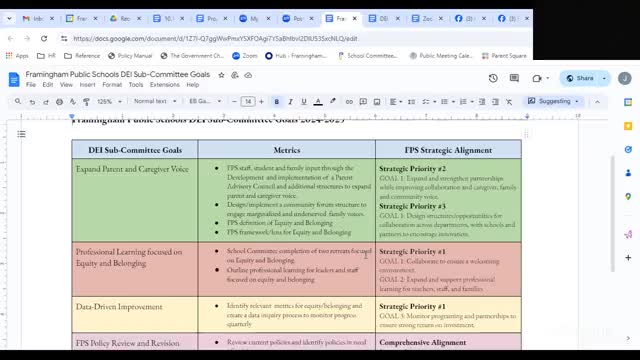Screen dimensions: 640x360
Task: Open document outline icon
Action: click(21, 134)
